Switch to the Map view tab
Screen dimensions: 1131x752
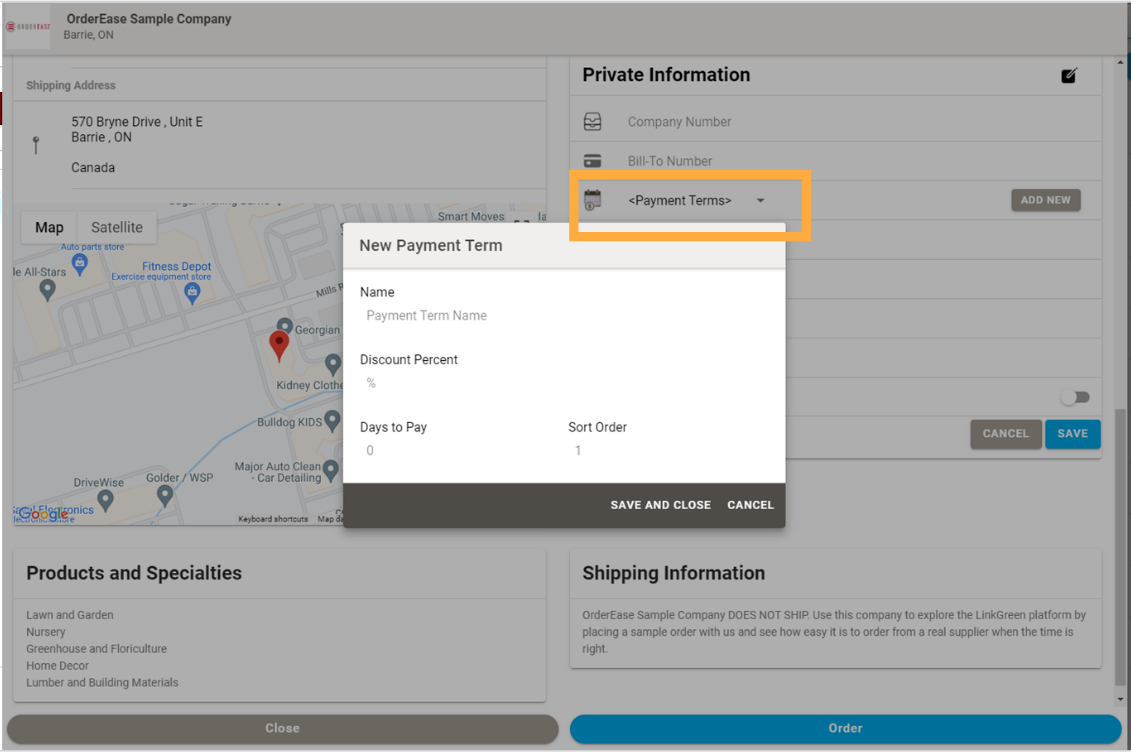click(x=48, y=227)
